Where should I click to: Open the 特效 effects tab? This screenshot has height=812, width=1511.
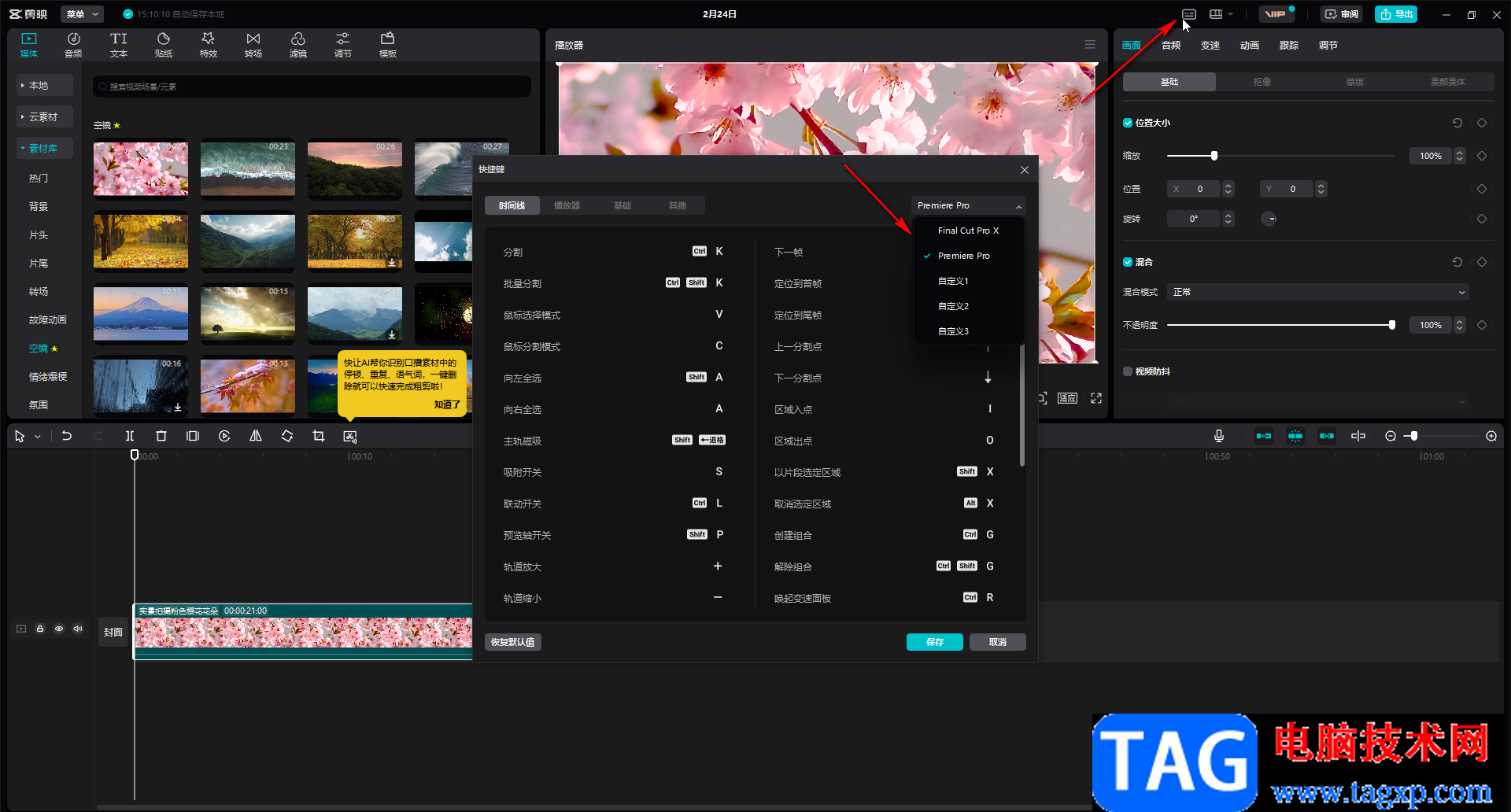(x=209, y=45)
